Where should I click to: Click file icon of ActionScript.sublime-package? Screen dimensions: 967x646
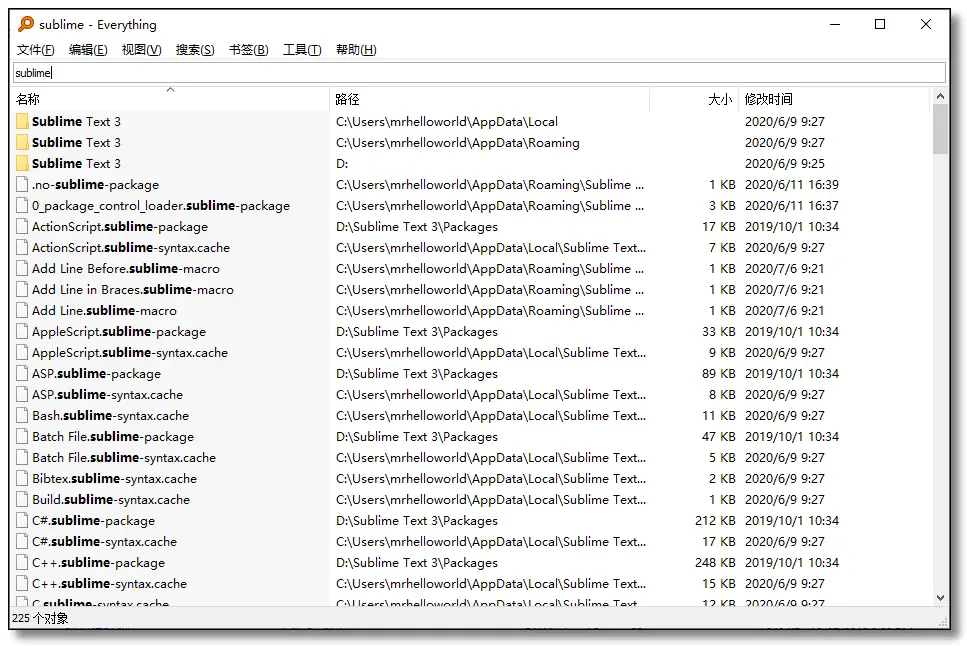pos(22,226)
